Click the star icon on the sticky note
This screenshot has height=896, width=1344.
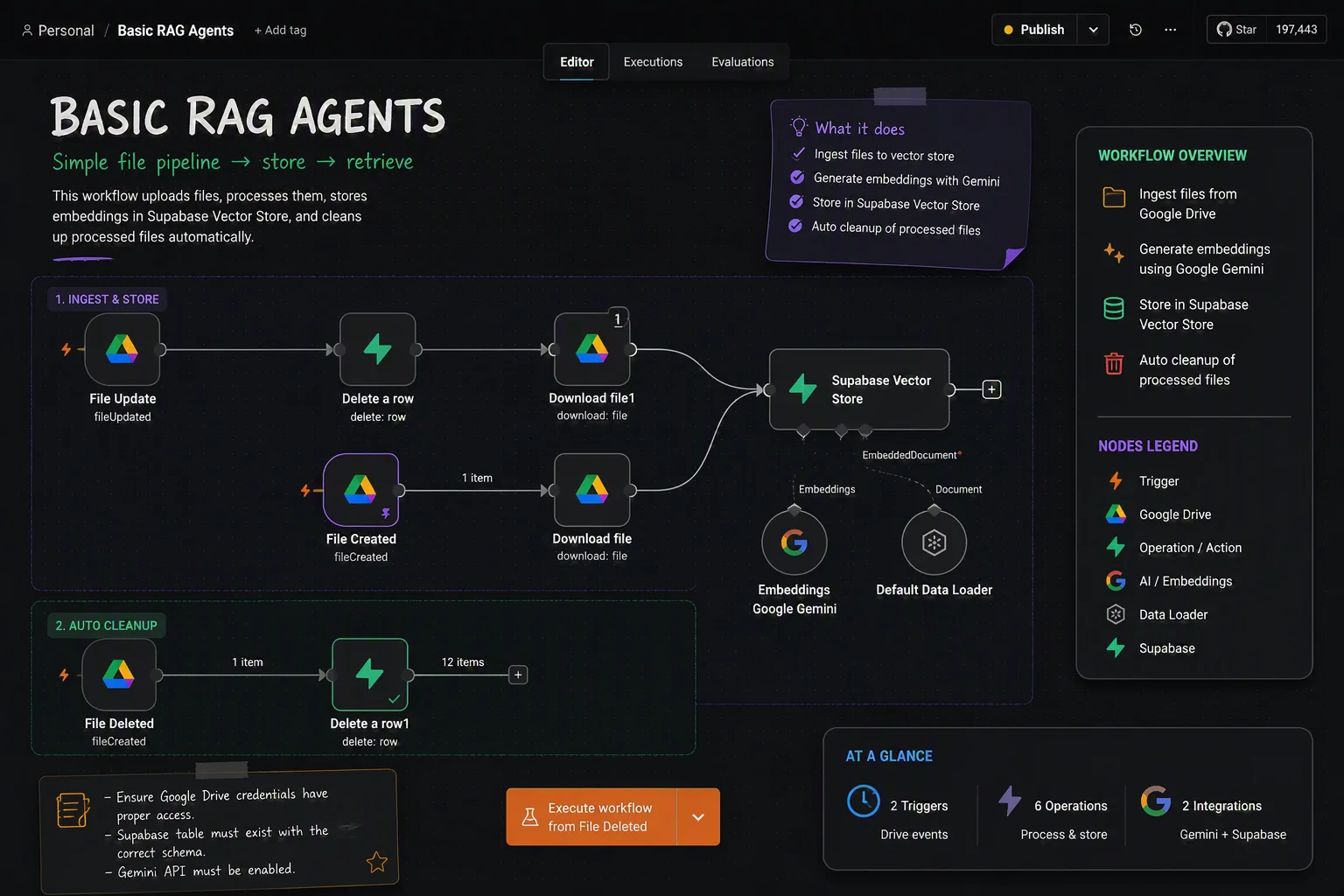[x=377, y=863]
